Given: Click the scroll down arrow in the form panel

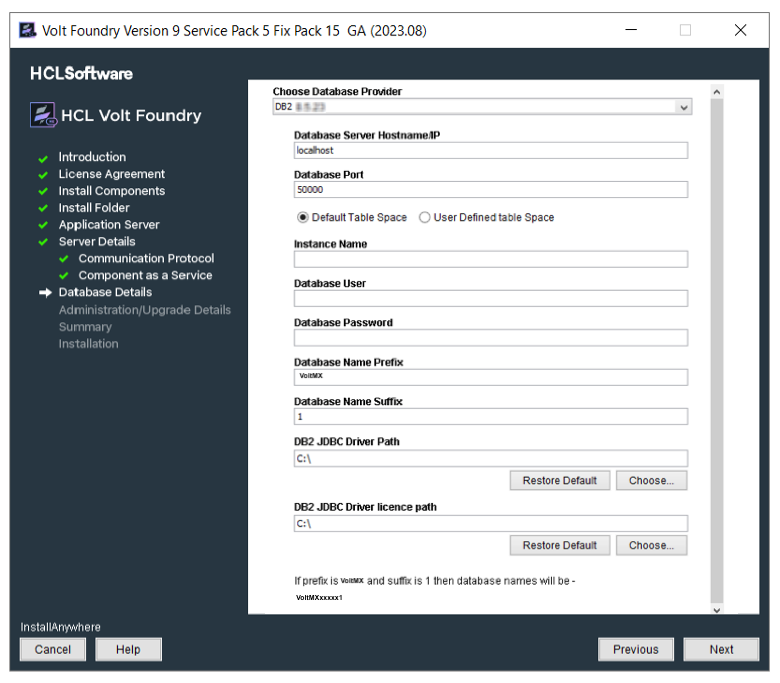Looking at the screenshot, I should (x=717, y=610).
